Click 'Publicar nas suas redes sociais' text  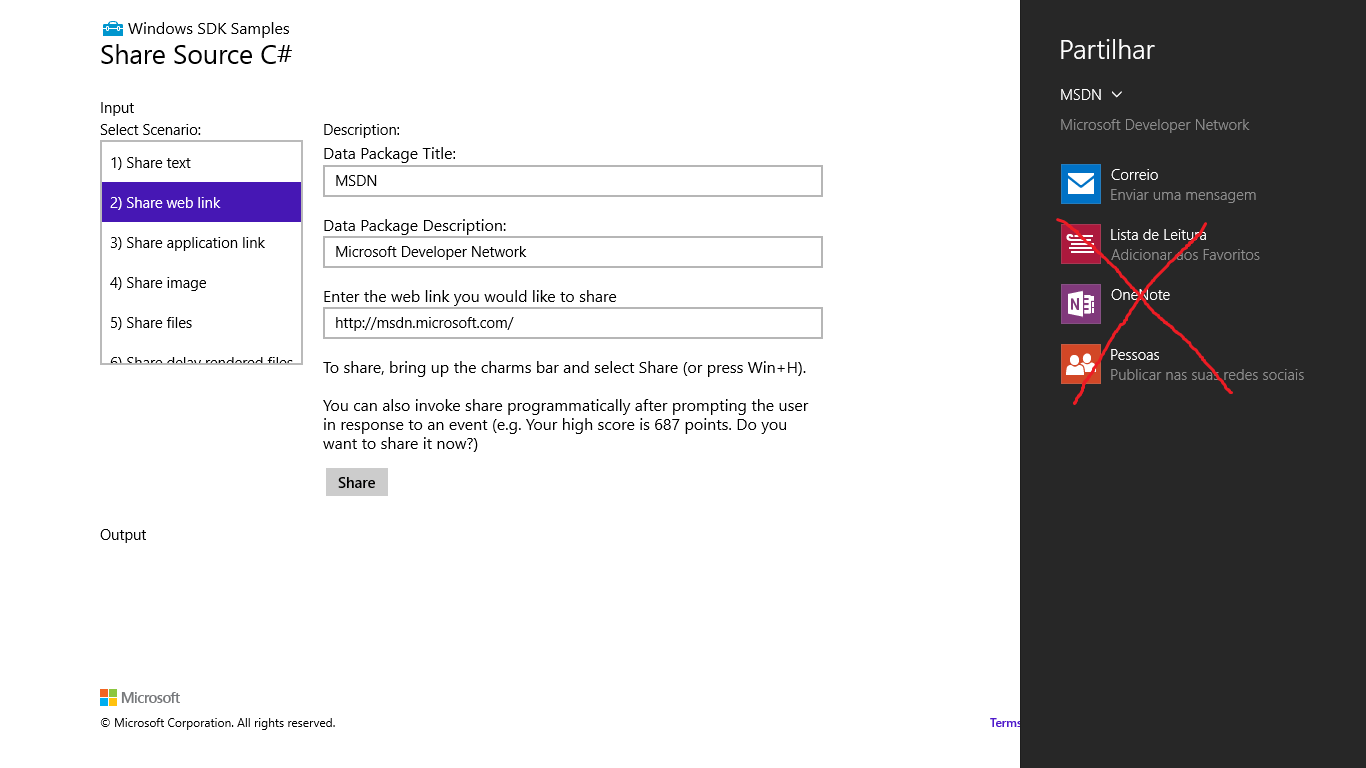click(1207, 375)
